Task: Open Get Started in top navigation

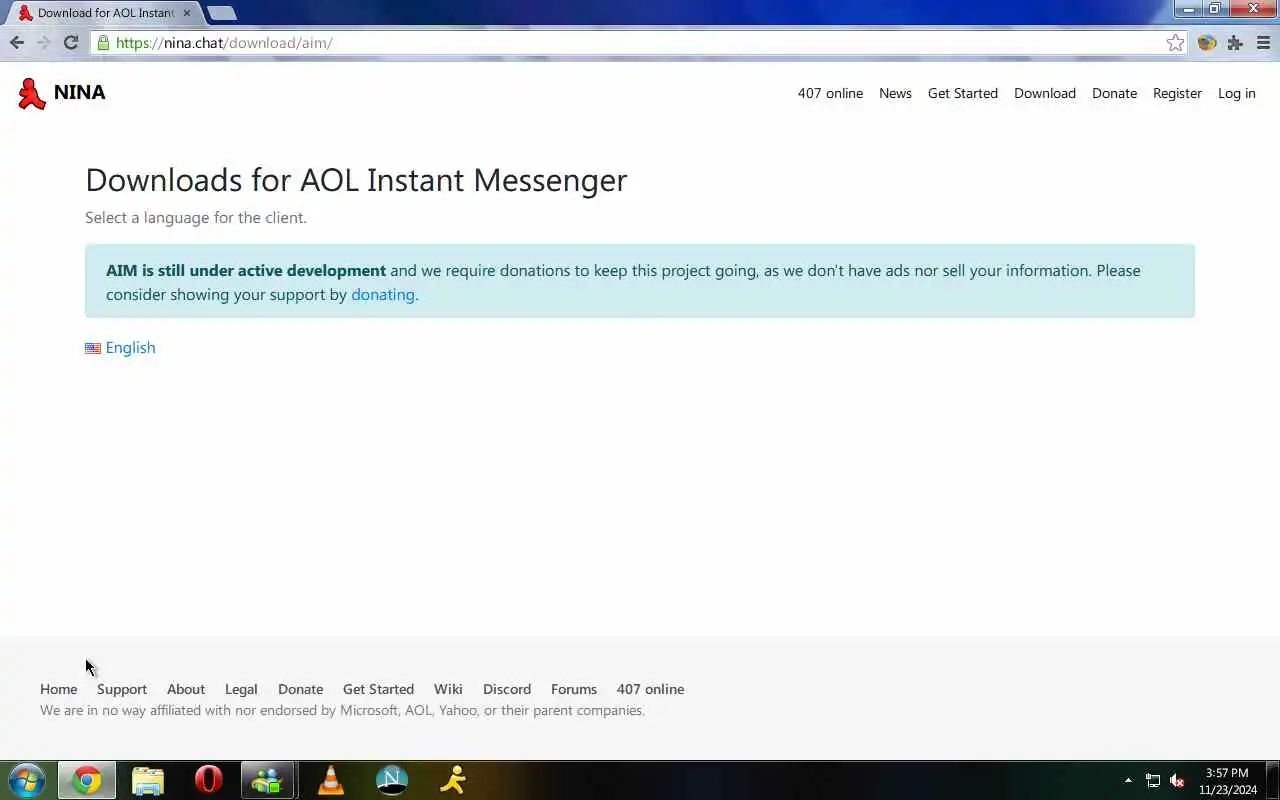Action: (x=963, y=93)
